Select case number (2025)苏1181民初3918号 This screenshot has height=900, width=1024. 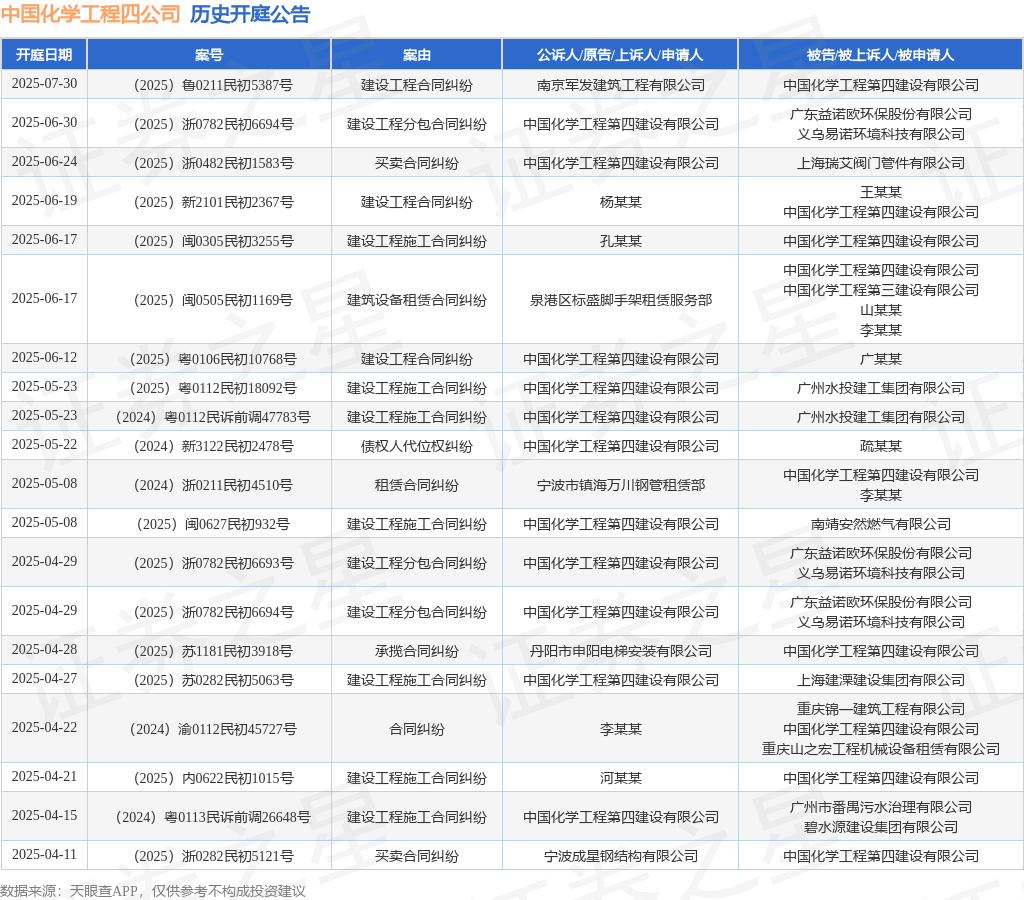pos(214,652)
